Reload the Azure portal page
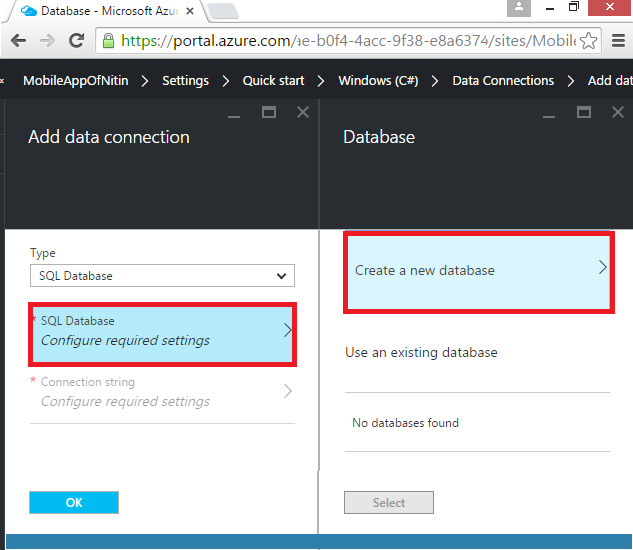 76,41
